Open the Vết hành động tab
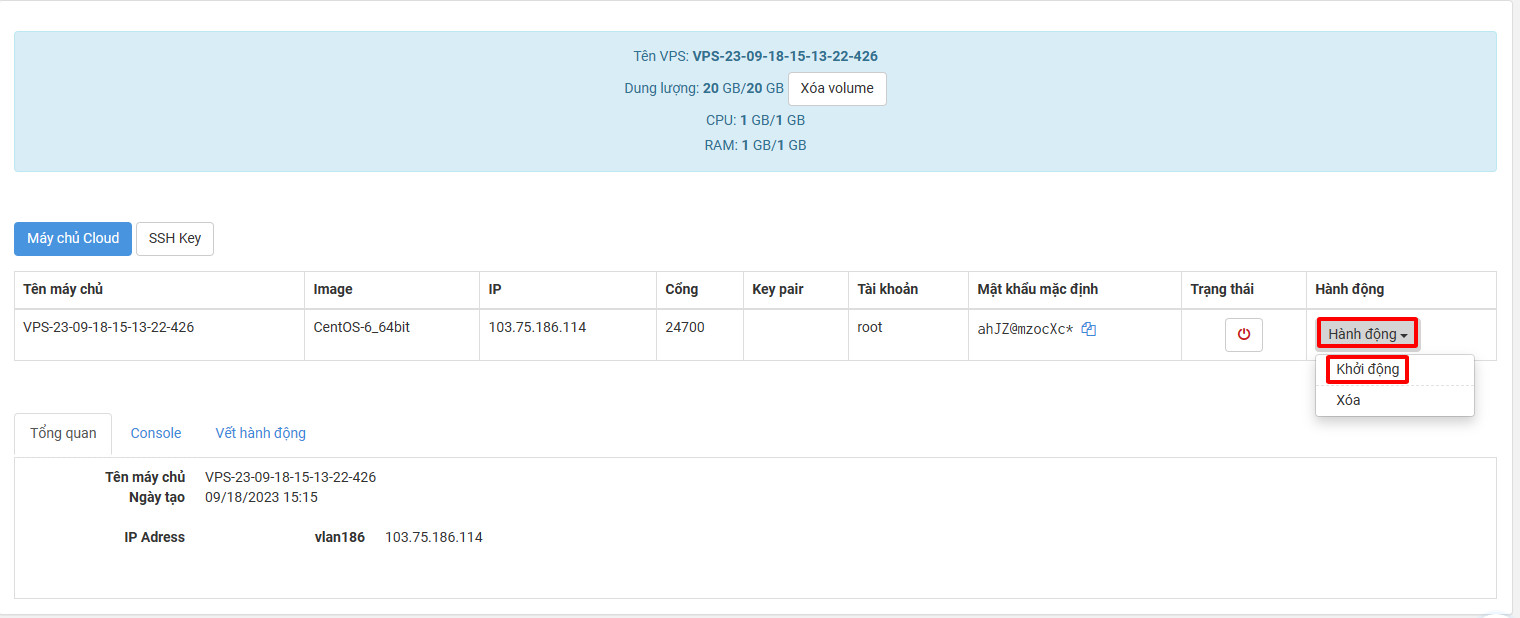Screen dimensions: 1520x618 261,433
